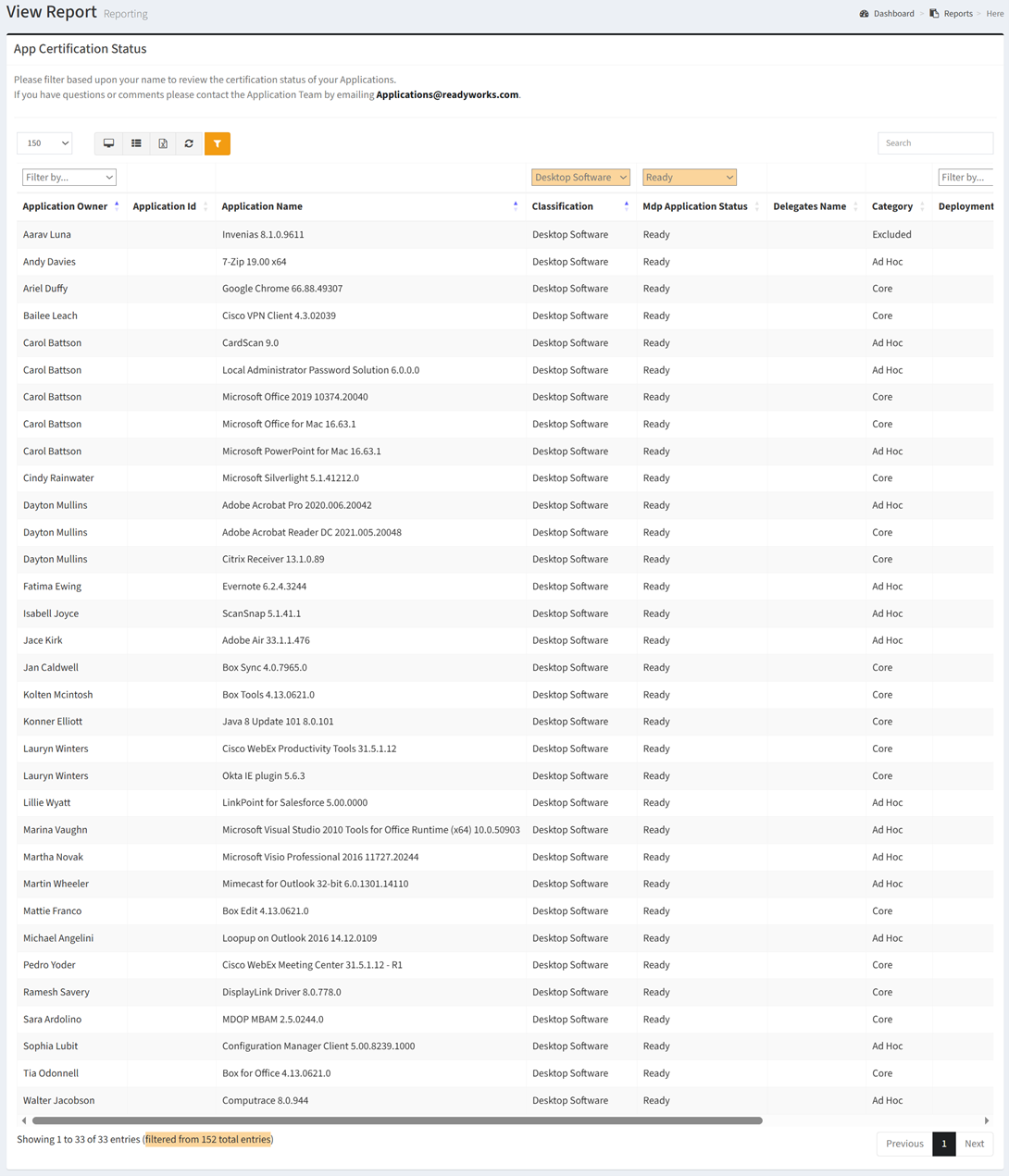Go to the Dashboard breadcrumb link
Screen dimensions: 1009x1176
tap(893, 14)
